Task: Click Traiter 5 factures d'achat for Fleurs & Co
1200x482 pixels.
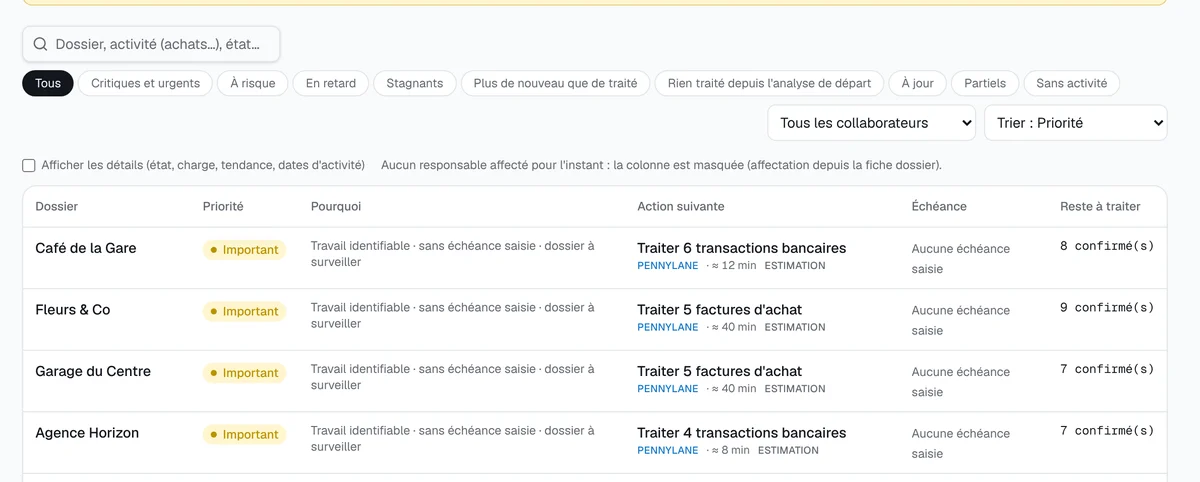Action: (x=720, y=310)
